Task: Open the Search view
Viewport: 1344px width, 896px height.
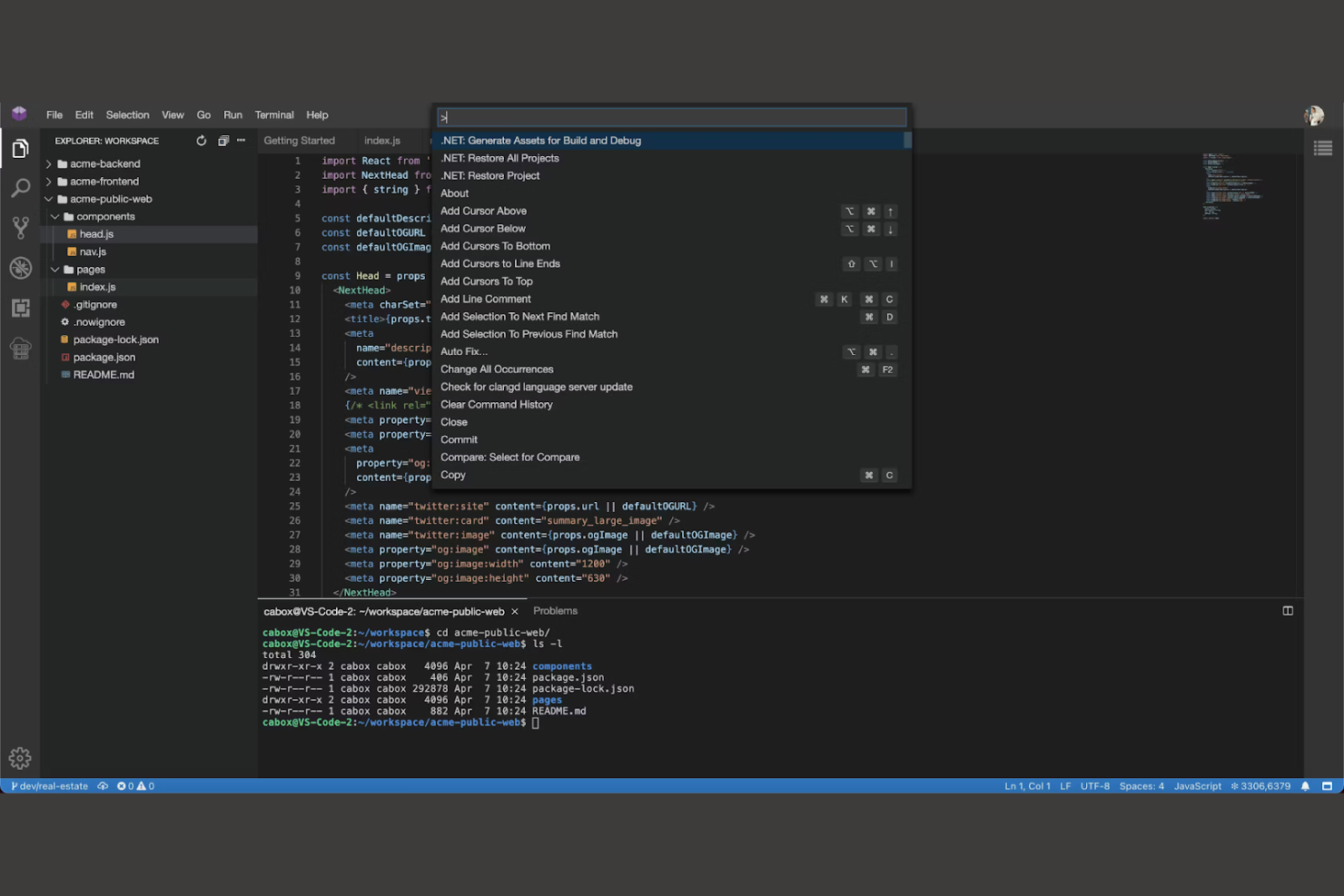Action: [20, 188]
